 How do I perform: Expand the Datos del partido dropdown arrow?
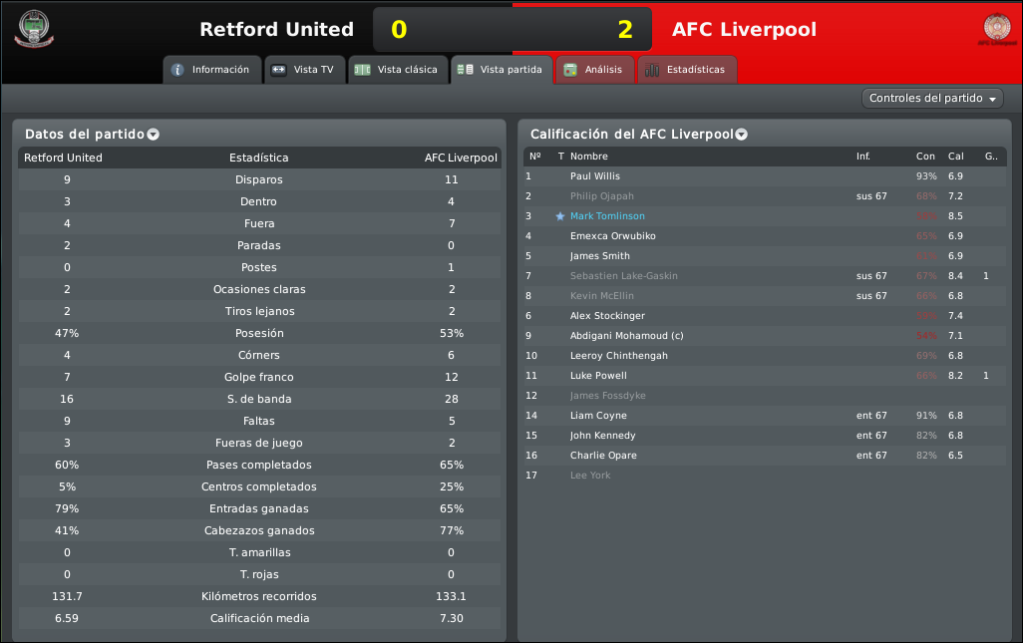[153, 134]
